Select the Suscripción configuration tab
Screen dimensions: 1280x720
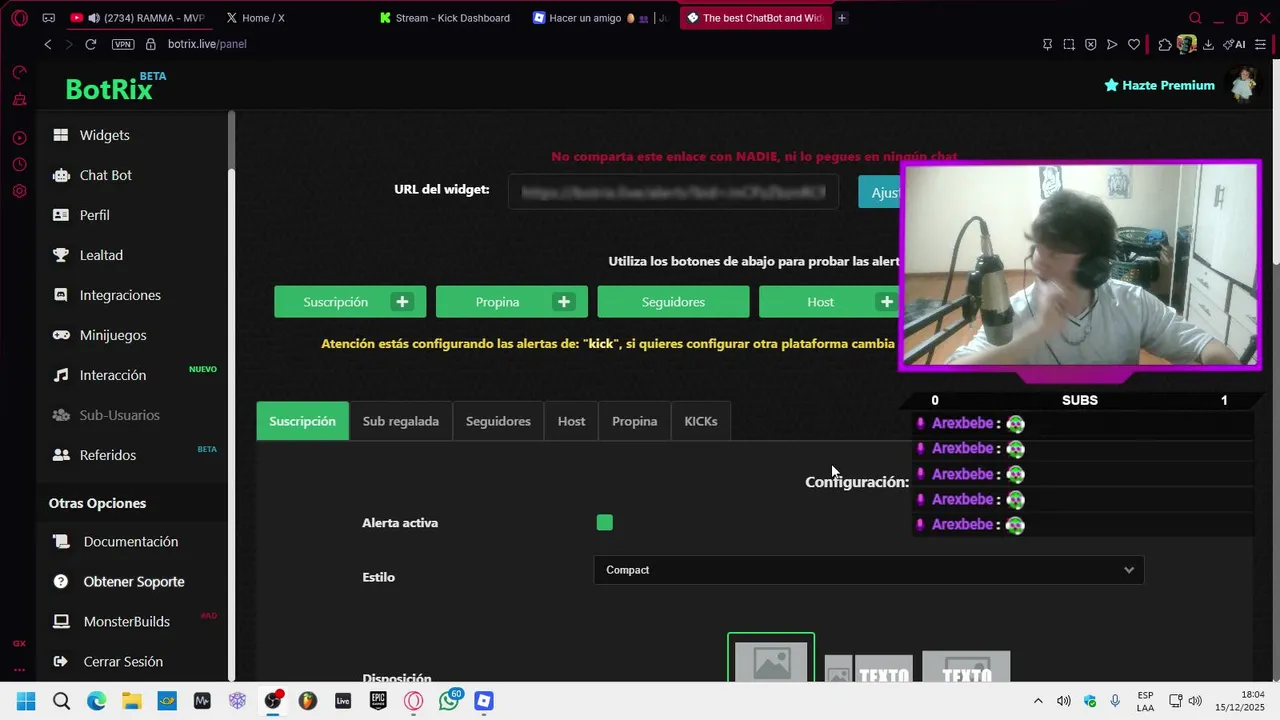(302, 421)
